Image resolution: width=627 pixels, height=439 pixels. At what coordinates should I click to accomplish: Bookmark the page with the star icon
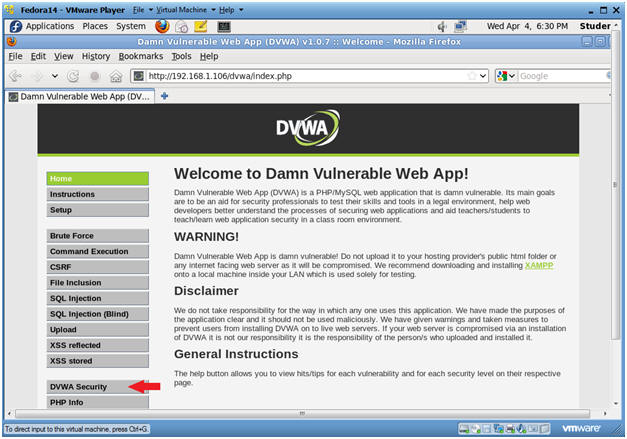(472, 76)
